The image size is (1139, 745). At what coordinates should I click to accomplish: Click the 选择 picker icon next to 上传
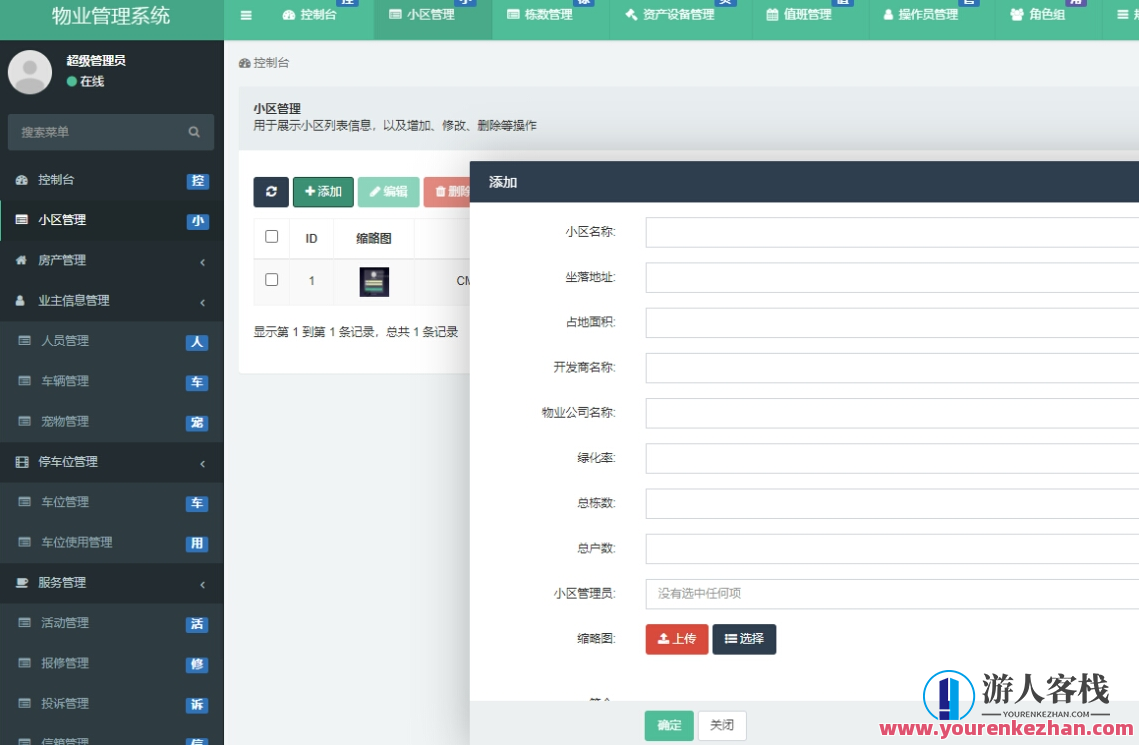click(730, 639)
